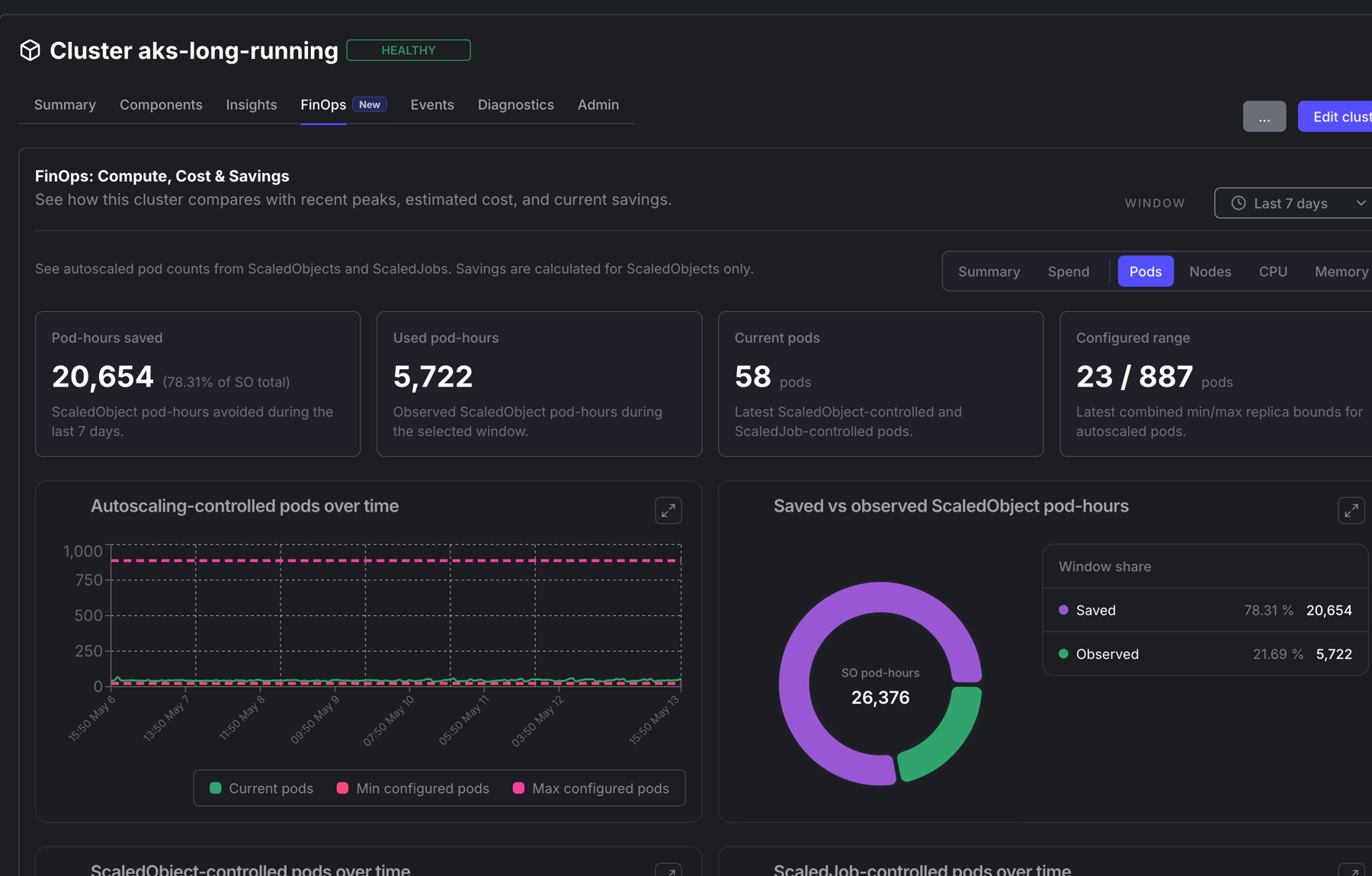Click the WINDOW label
Screen dimensions: 1372x876
tap(1155, 204)
